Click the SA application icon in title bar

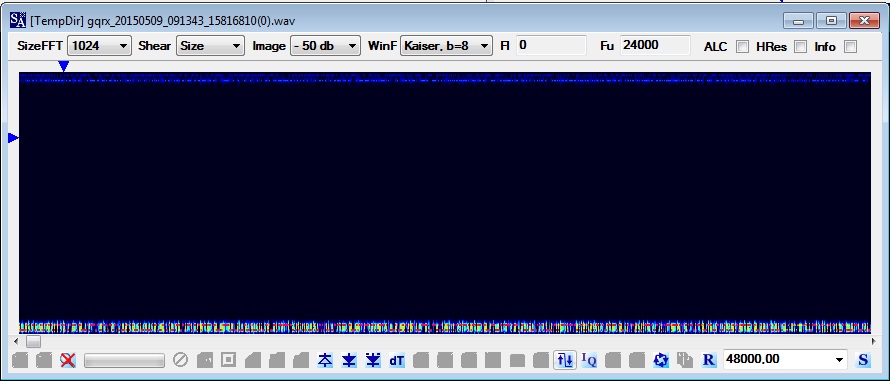[18, 20]
